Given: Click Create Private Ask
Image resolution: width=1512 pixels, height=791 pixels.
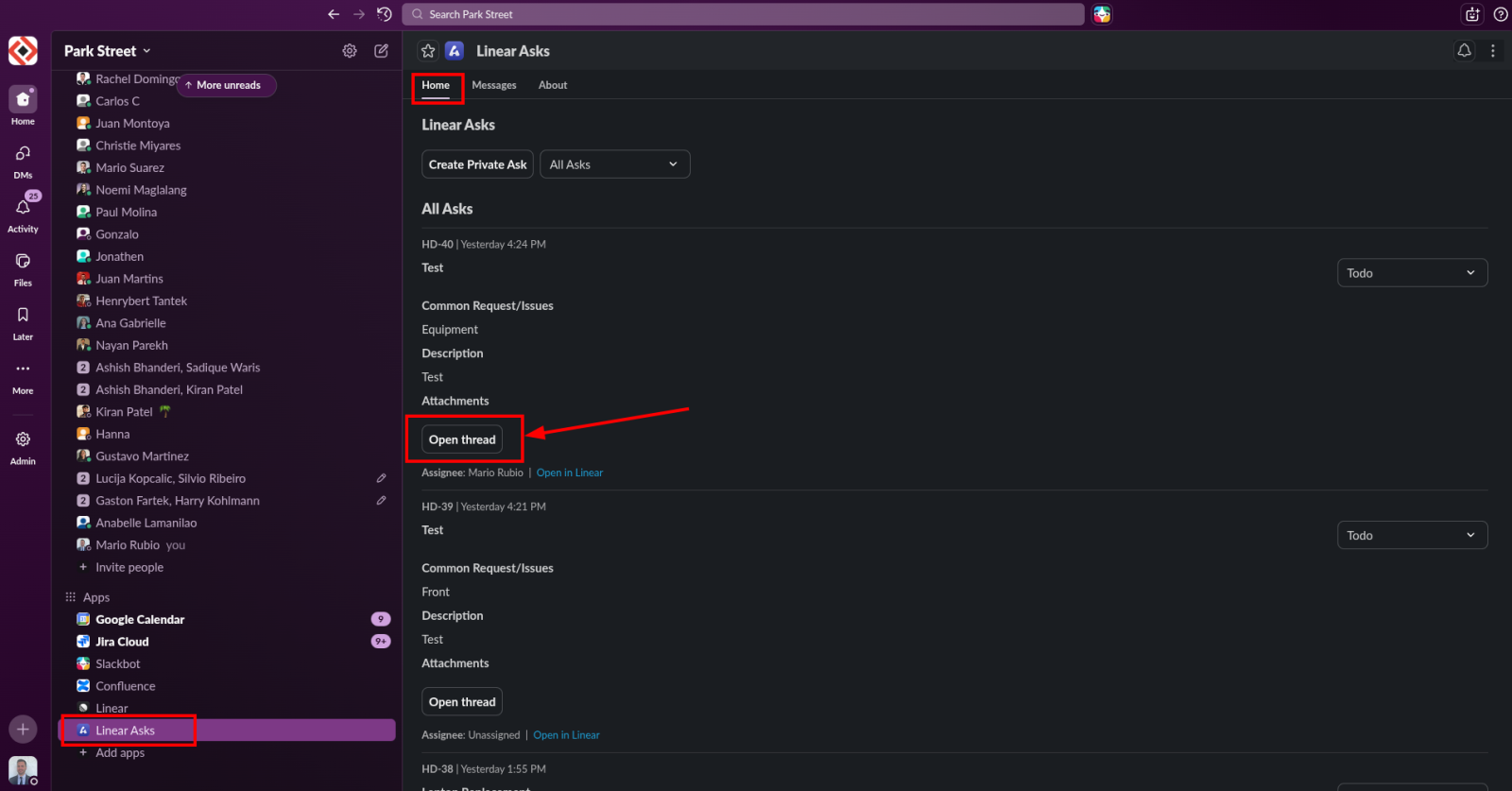Looking at the screenshot, I should pyautogui.click(x=477, y=164).
